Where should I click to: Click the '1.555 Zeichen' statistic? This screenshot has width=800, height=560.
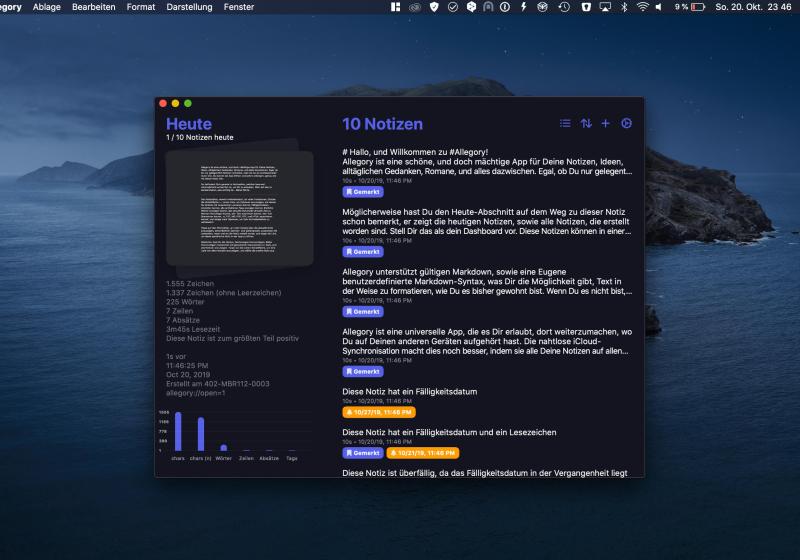[190, 284]
